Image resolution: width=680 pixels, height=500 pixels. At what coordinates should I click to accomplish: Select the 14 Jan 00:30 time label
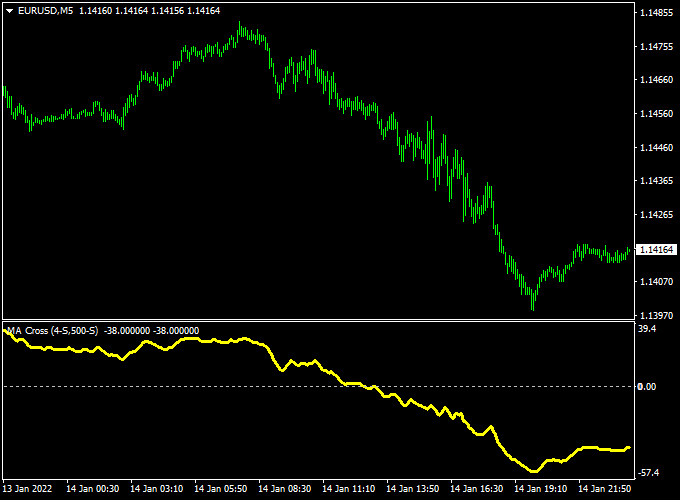coord(92,489)
